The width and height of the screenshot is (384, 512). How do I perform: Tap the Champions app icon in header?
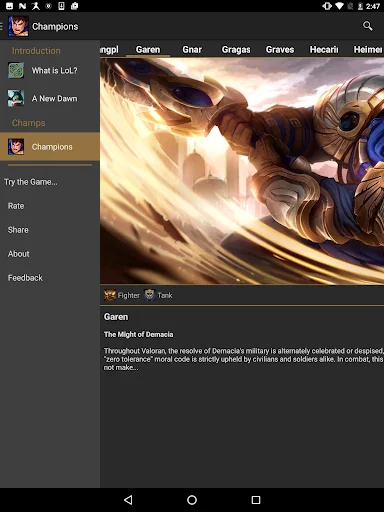pos(18,26)
